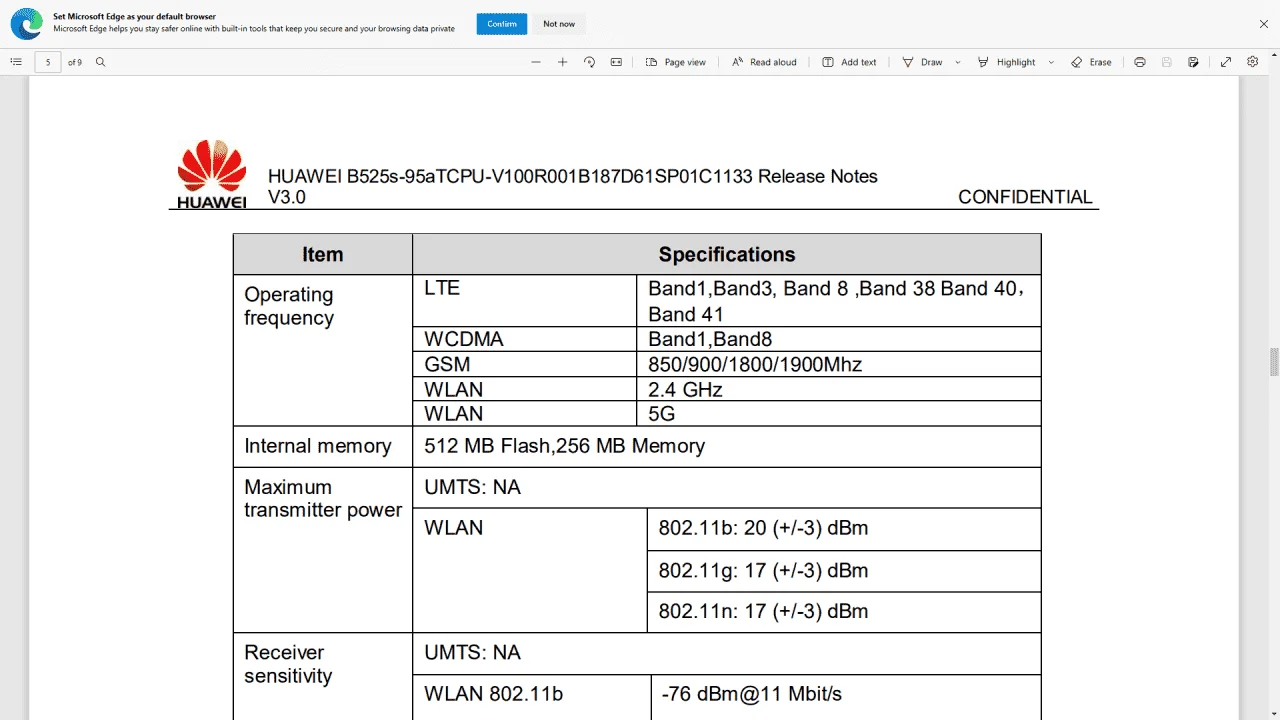
Task: Click the vertical scrollbar thumb
Action: pyautogui.click(x=1274, y=362)
